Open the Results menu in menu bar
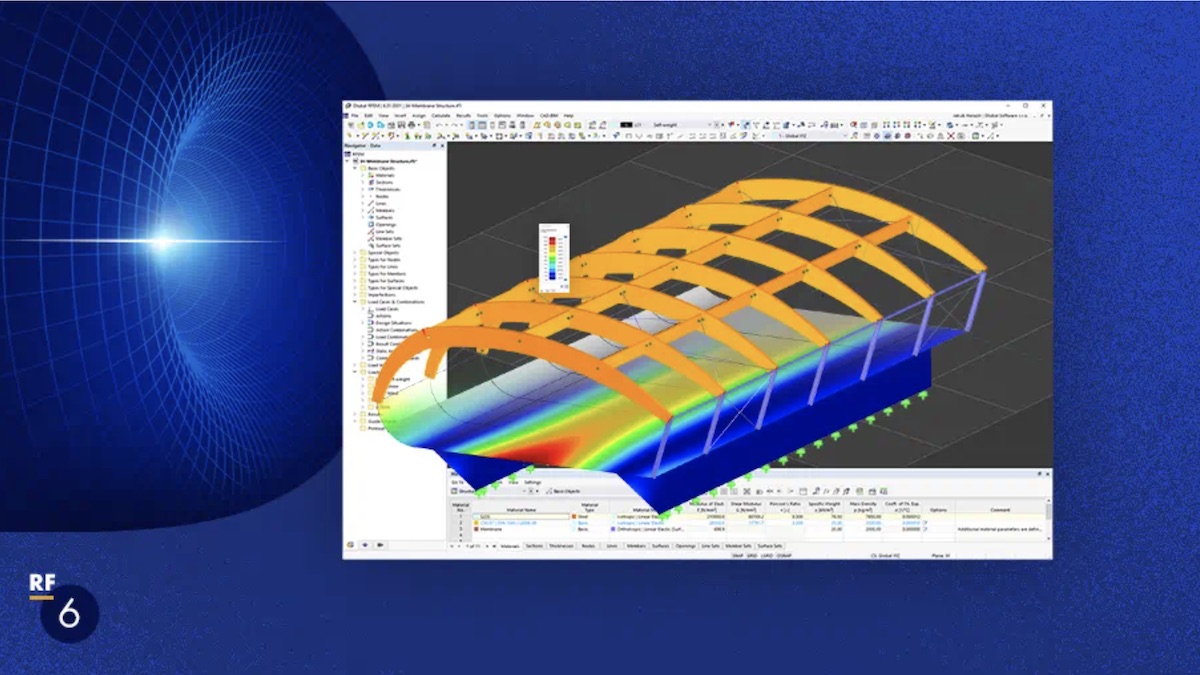This screenshot has height=675, width=1200. click(463, 116)
